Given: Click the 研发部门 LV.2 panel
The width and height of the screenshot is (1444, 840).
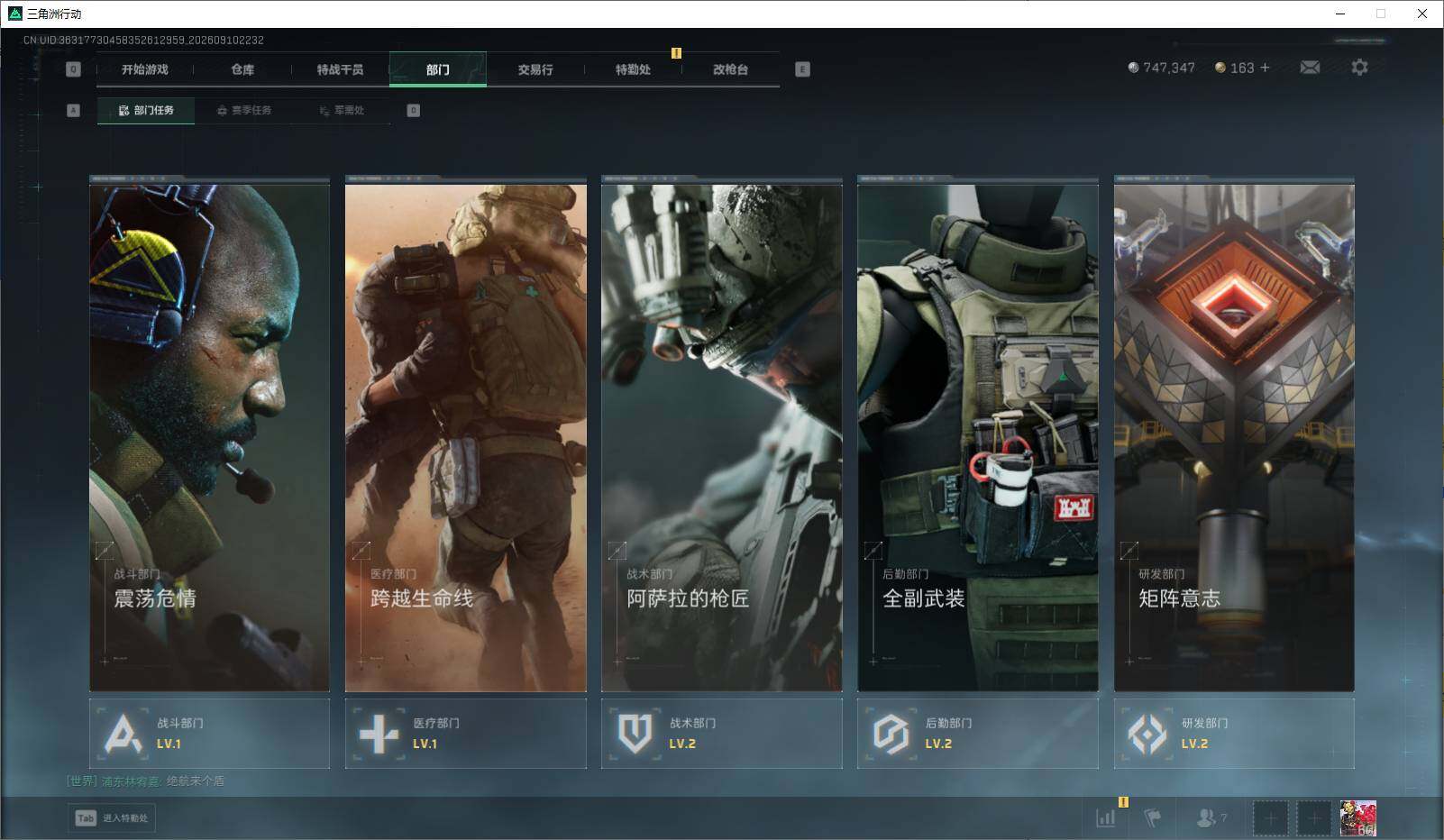Looking at the screenshot, I should [1234, 734].
